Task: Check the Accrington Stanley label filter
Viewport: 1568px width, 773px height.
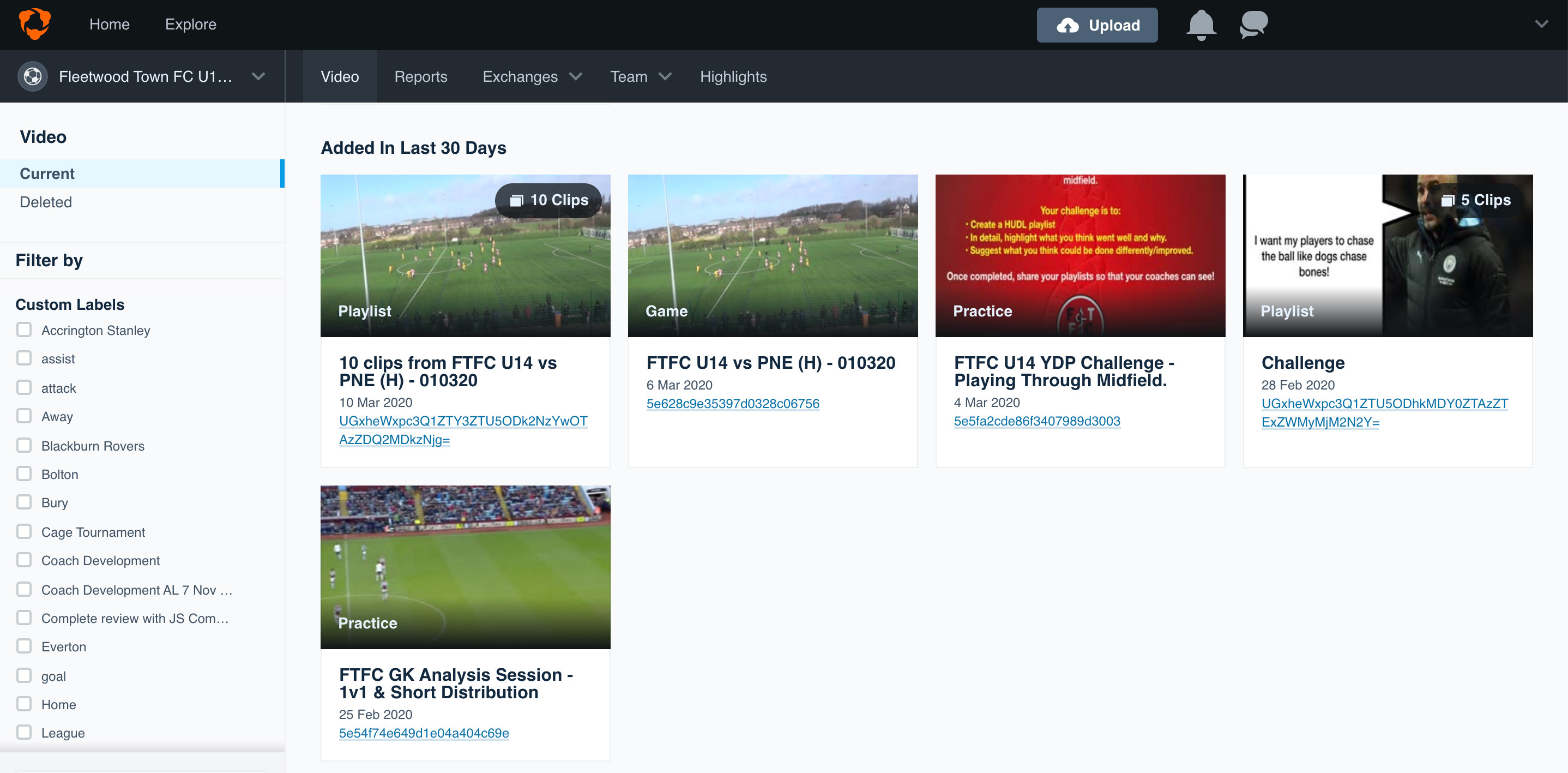Action: coord(24,329)
